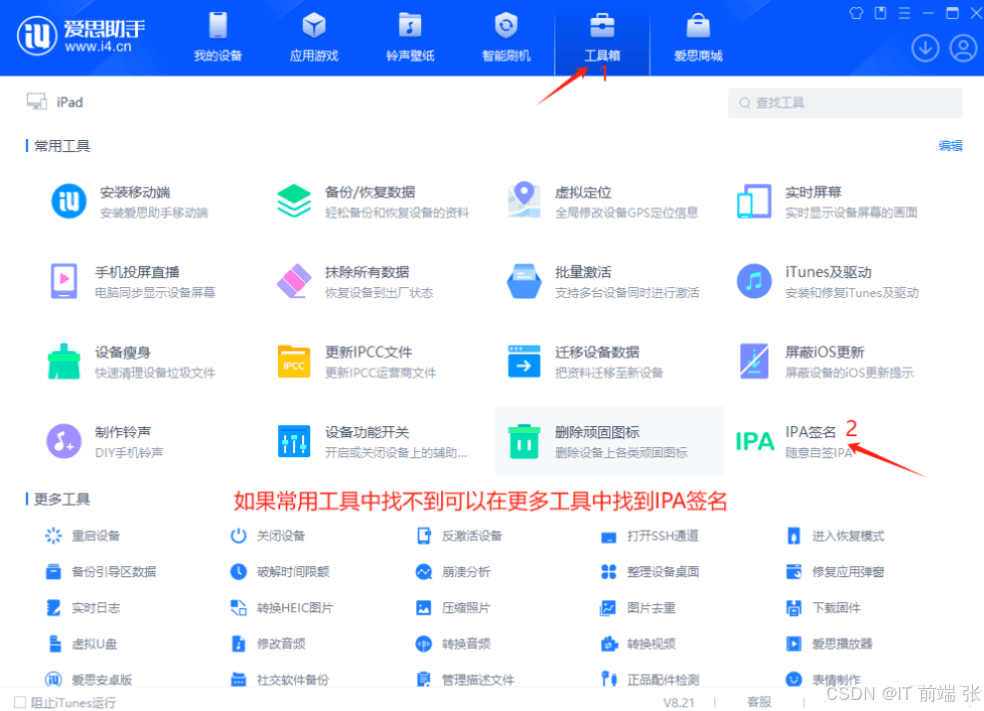Enable 阻止iTunes运行 checkbox
This screenshot has height=711, width=984.
20,702
